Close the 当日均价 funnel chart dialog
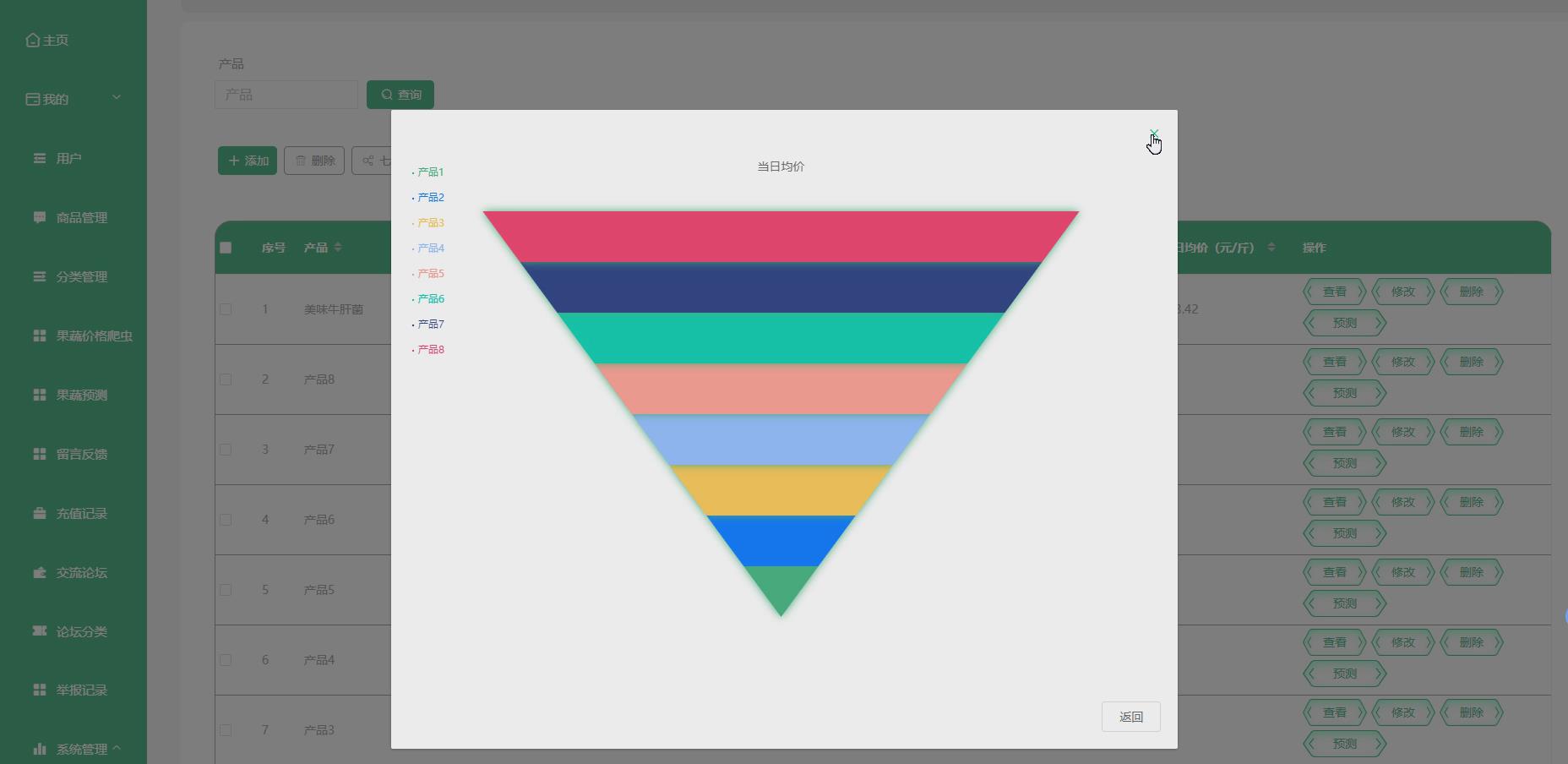The width and height of the screenshot is (1568, 764). coord(1154,134)
